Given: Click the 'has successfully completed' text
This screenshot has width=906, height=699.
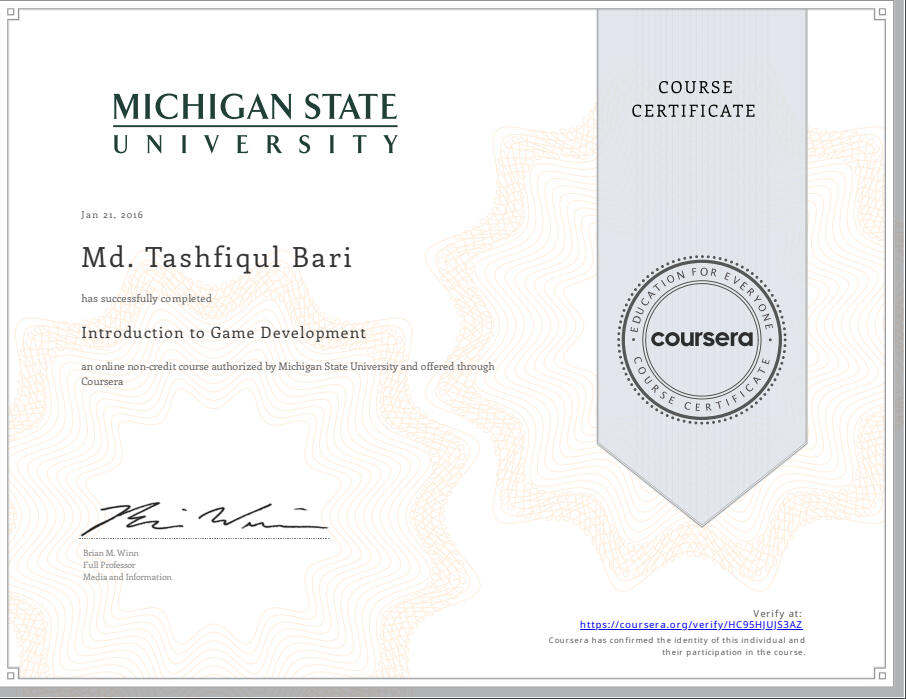Looking at the screenshot, I should click(146, 298).
